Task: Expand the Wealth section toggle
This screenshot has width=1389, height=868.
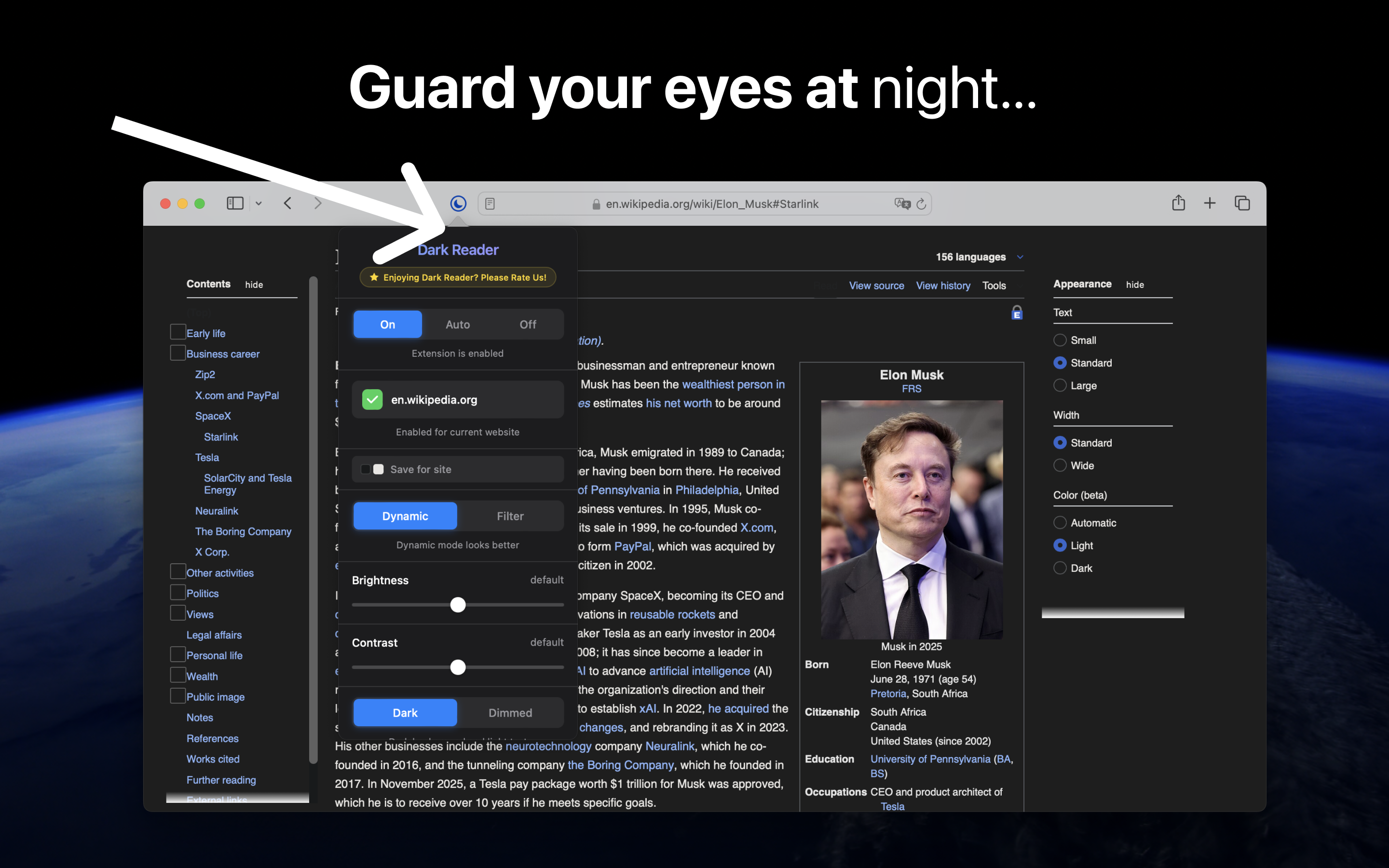Action: [x=178, y=675]
